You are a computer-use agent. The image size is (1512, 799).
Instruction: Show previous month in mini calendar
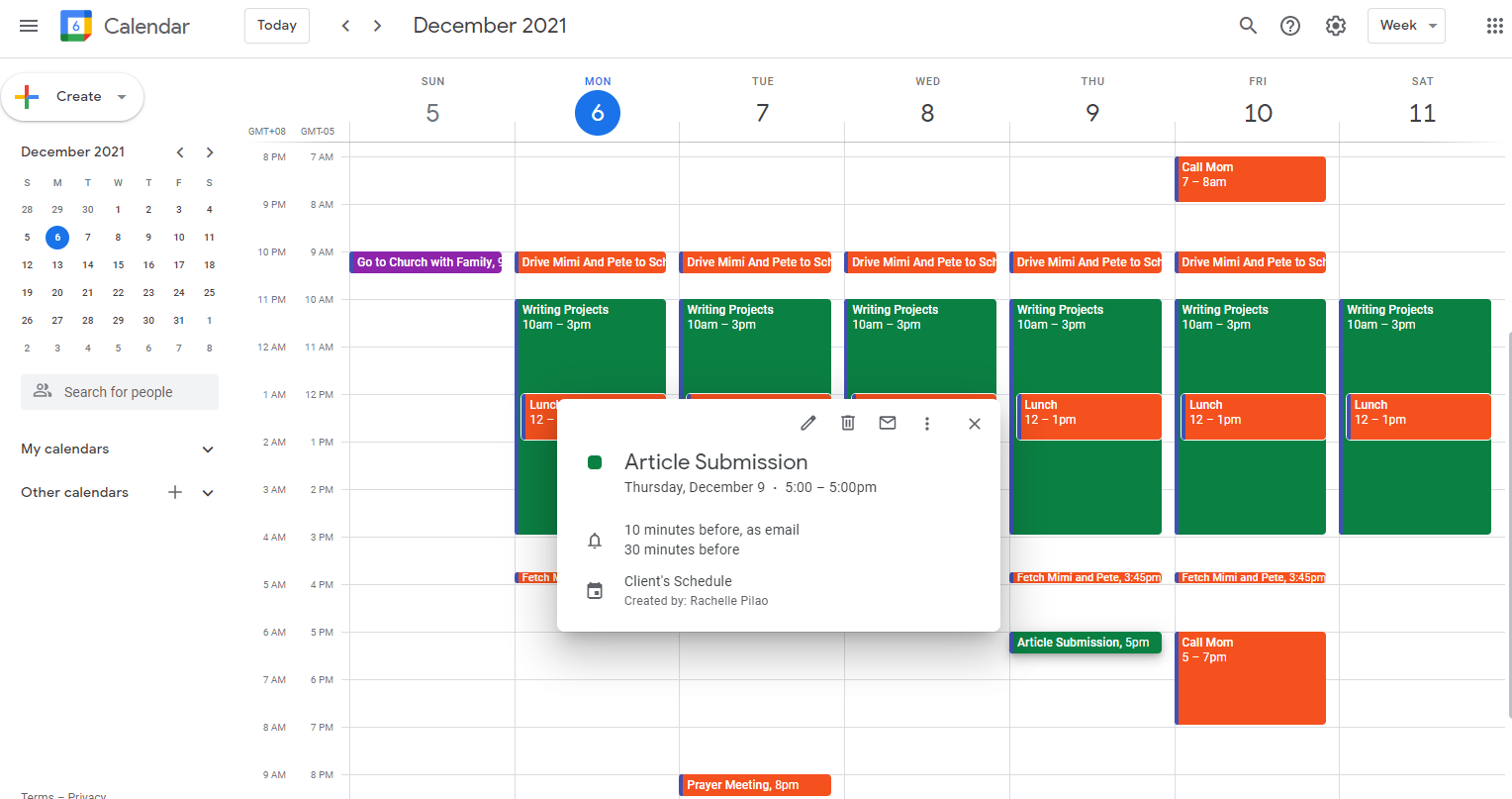coord(180,152)
